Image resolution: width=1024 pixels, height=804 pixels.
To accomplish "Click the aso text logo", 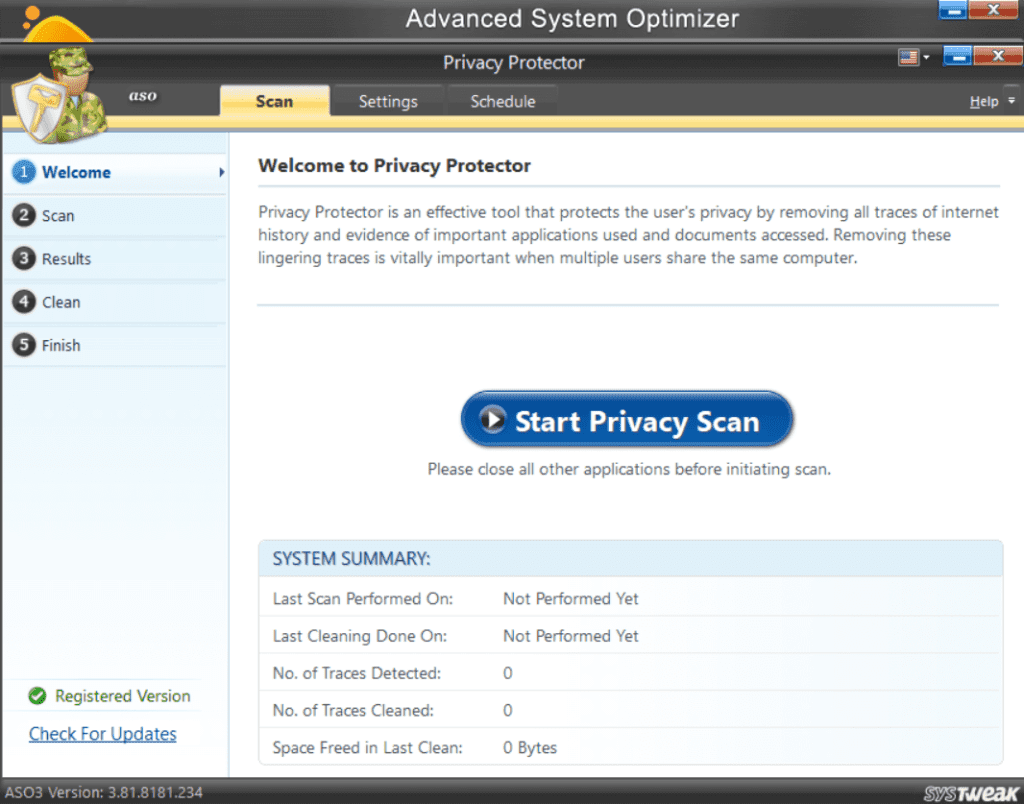I will tap(142, 96).
